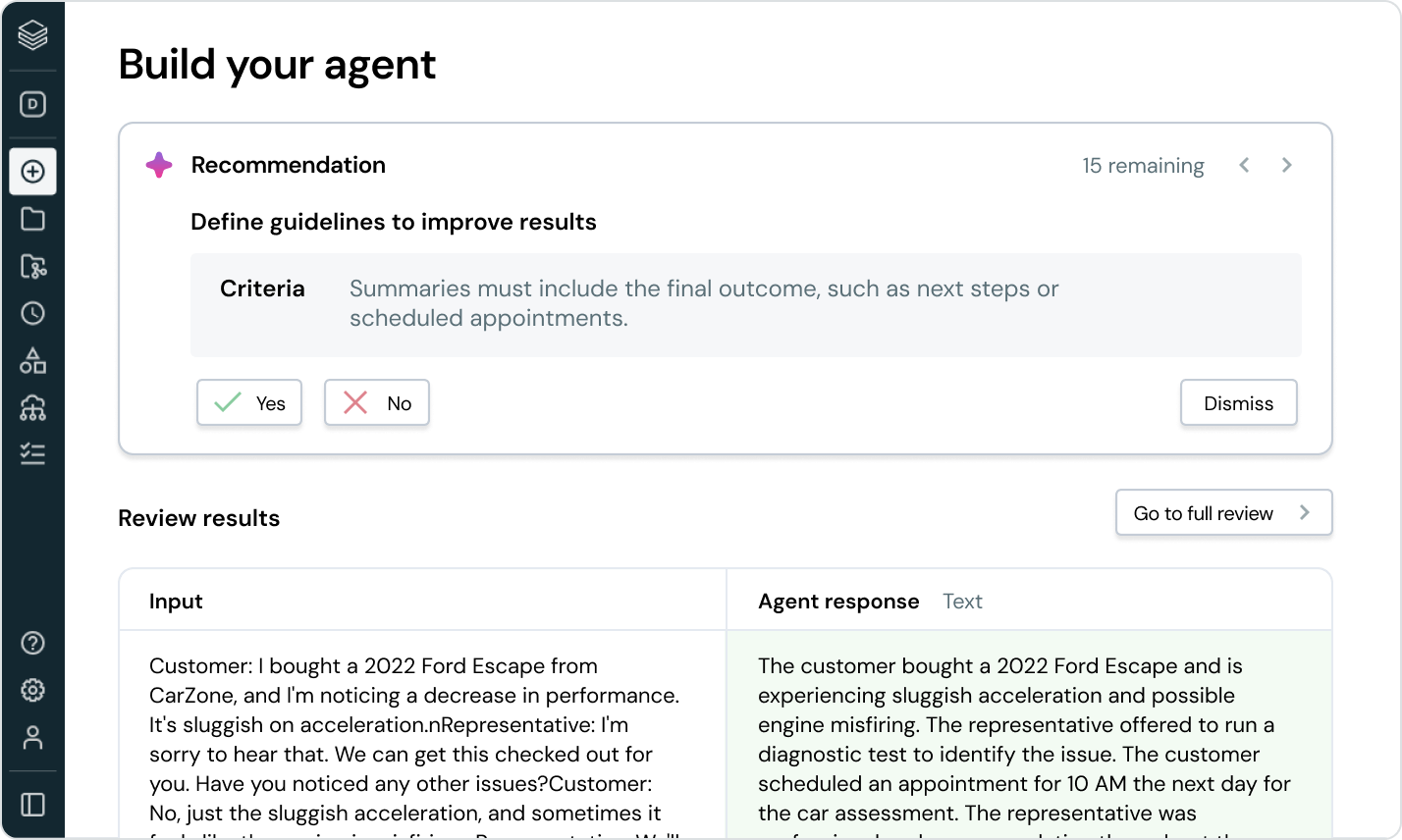Click the user profile icon
The height and width of the screenshot is (840, 1402).
point(32,737)
